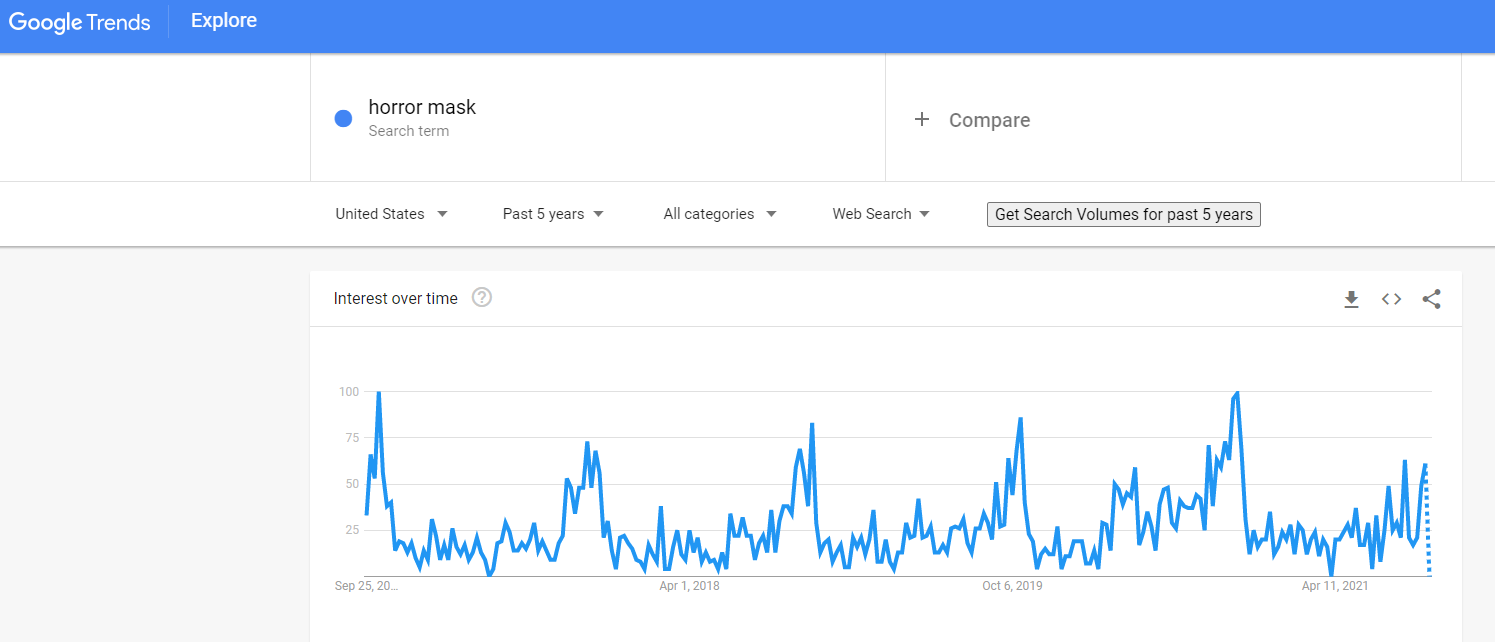Image resolution: width=1495 pixels, height=642 pixels.
Task: Add a comparison term via Compare
Action: (x=989, y=120)
